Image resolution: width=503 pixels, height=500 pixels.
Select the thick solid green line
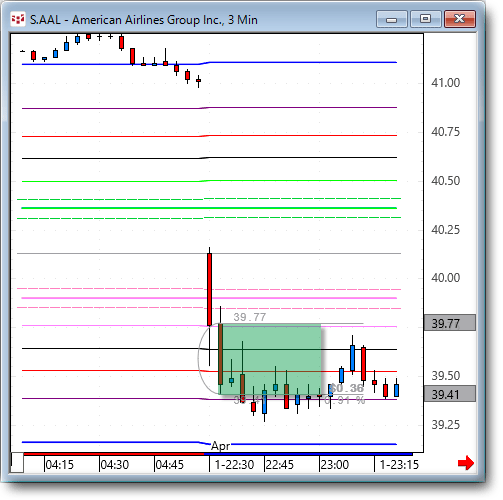[209, 208]
